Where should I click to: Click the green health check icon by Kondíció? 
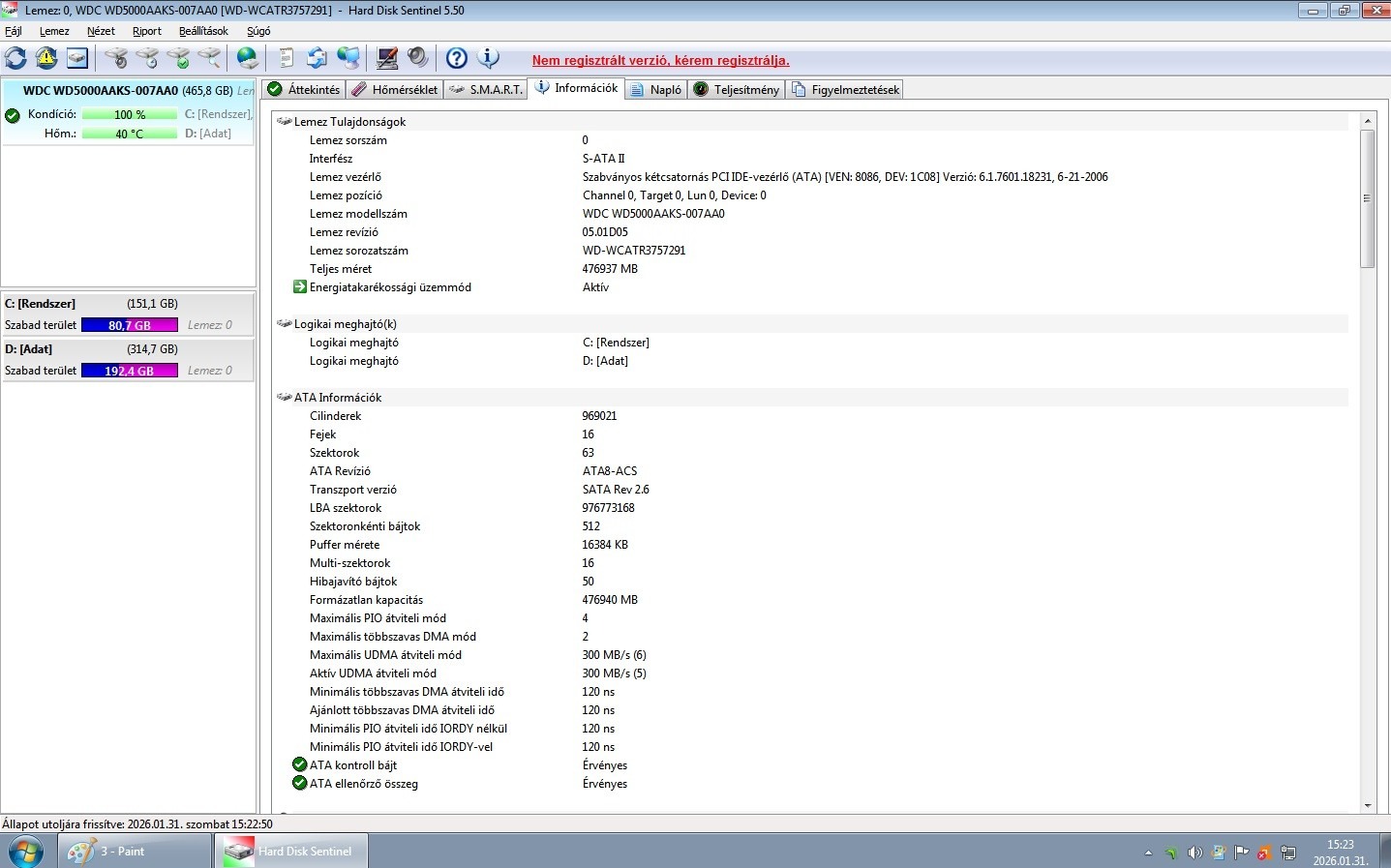point(13,115)
